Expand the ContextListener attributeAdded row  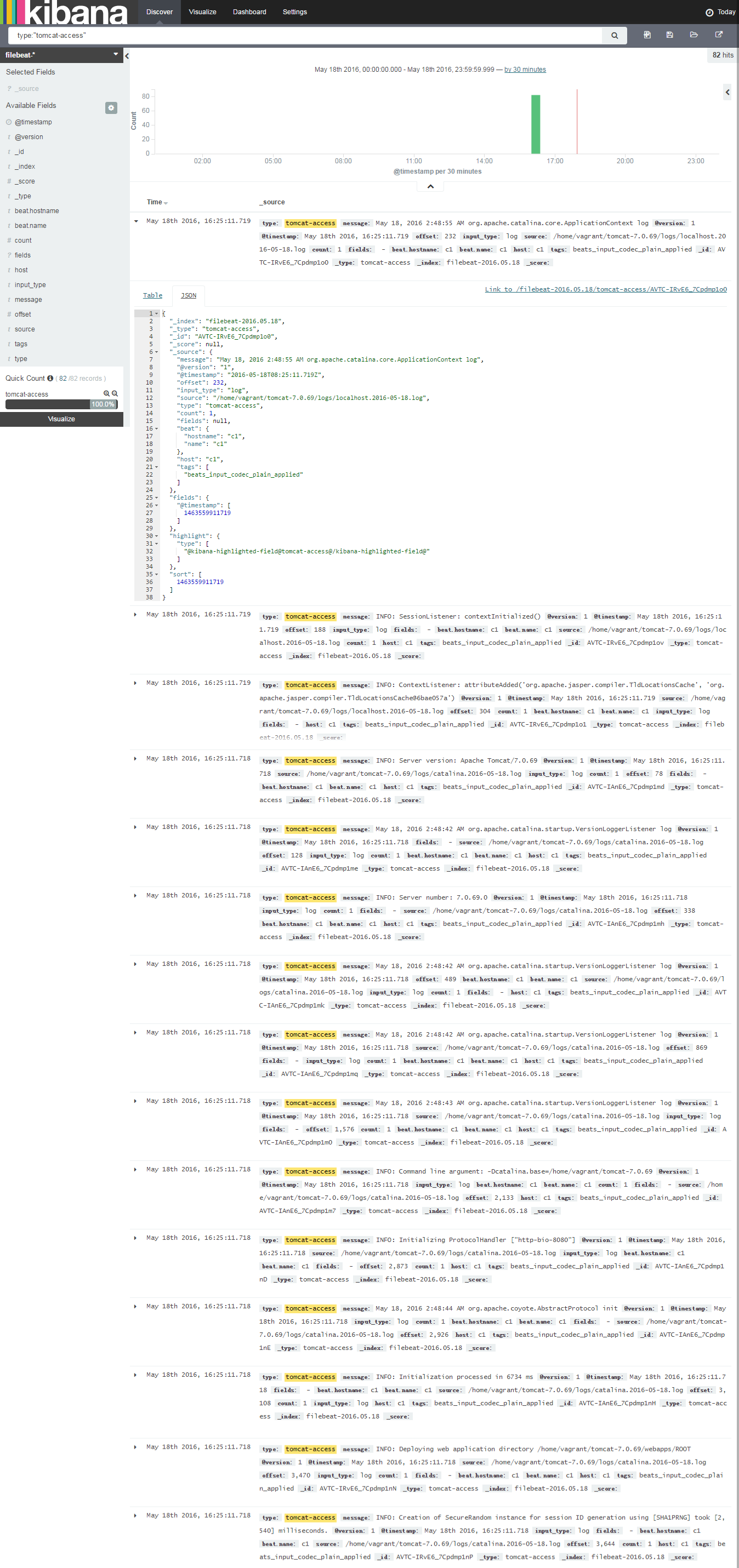pos(136,683)
